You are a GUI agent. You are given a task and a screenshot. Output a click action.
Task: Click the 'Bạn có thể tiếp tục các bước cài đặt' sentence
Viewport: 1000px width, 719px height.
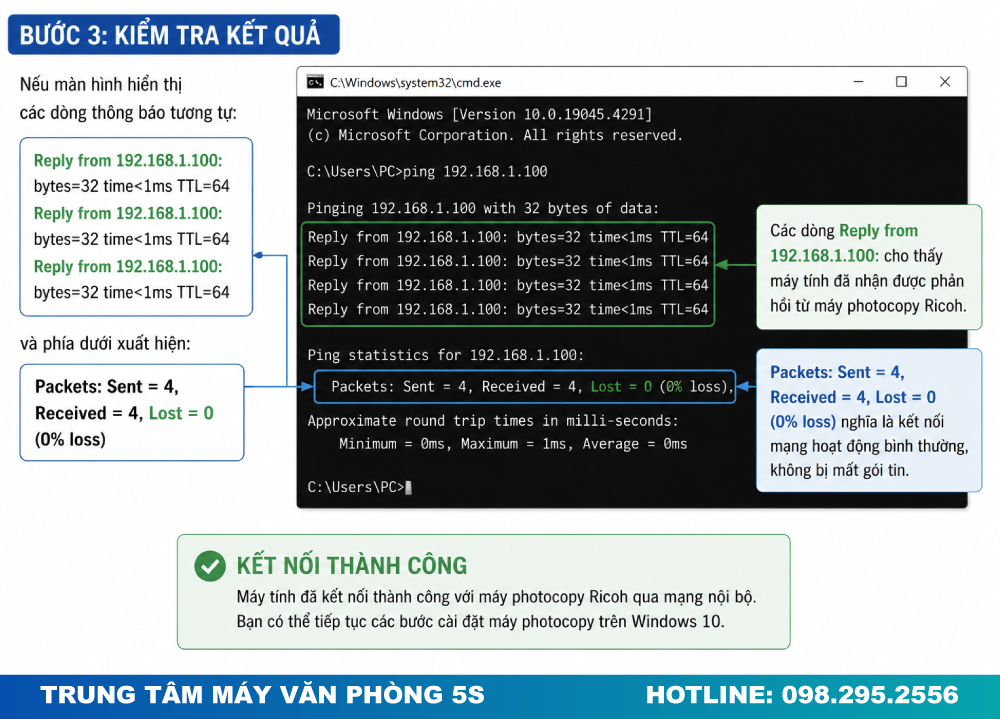coord(481,621)
